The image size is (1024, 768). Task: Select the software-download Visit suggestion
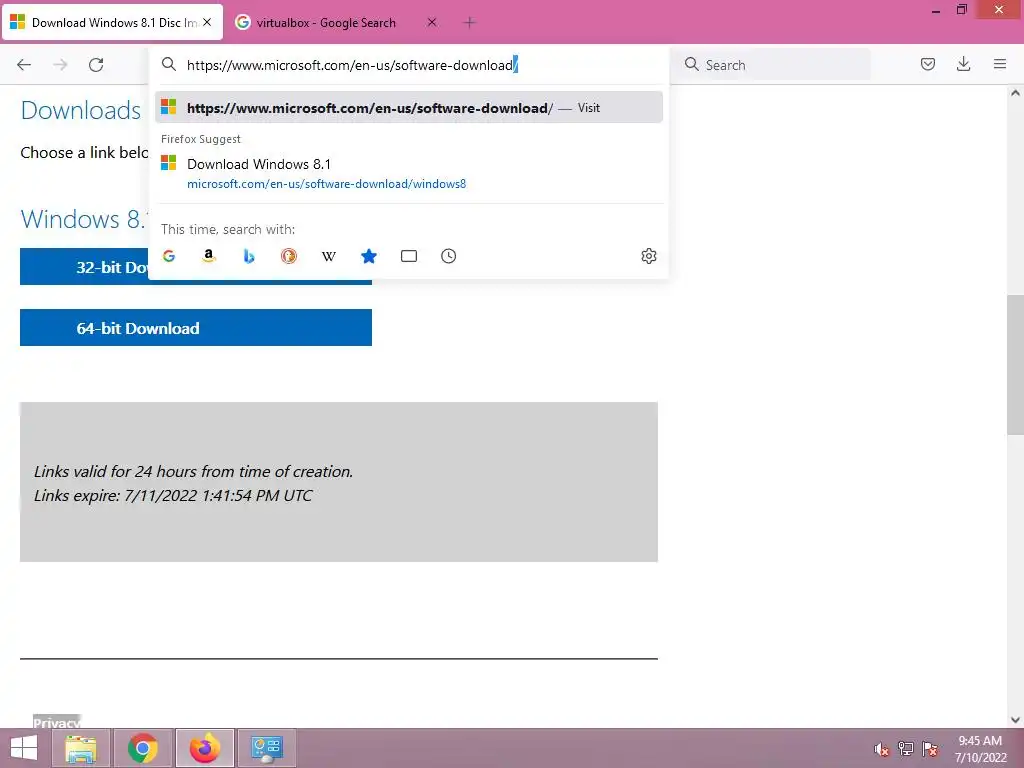pyautogui.click(x=409, y=108)
